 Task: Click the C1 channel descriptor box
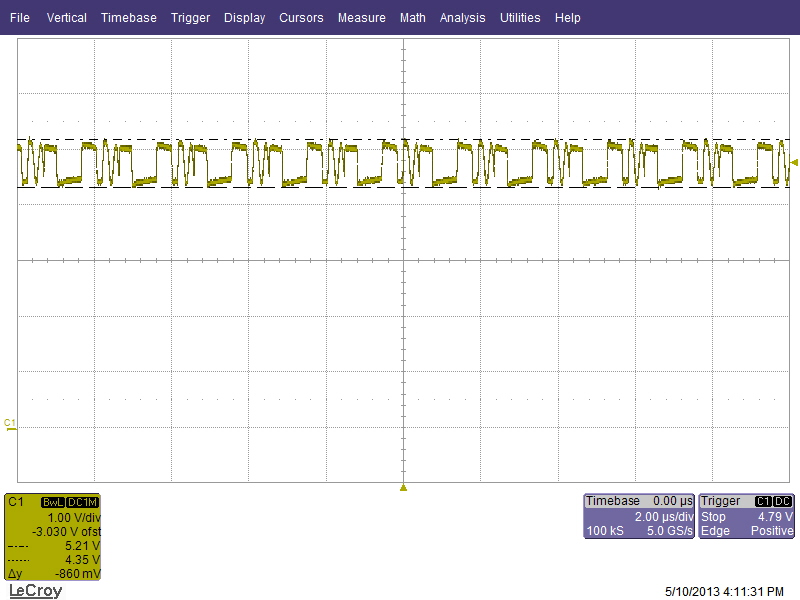click(53, 537)
